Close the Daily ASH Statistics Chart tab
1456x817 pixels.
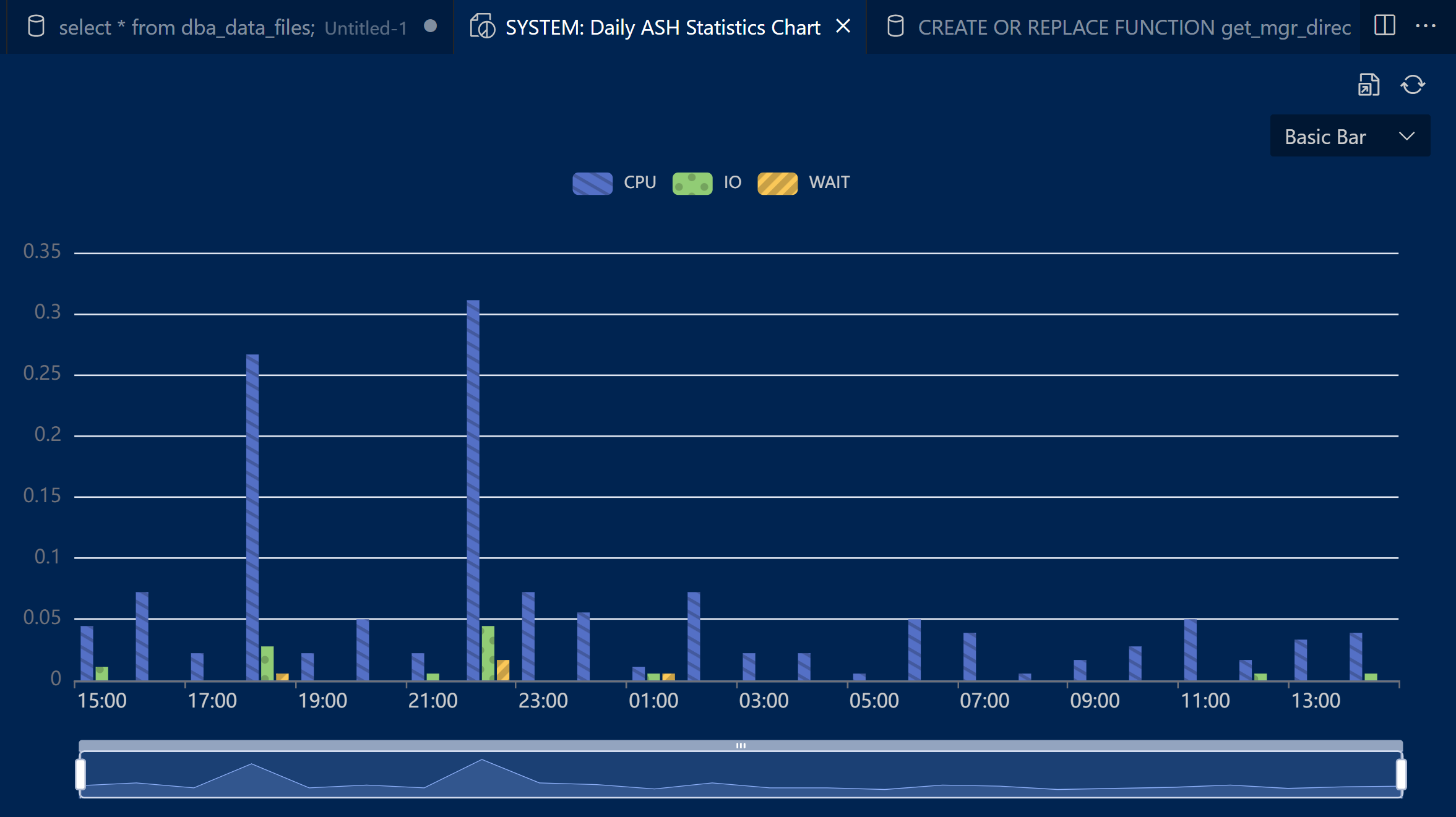click(843, 26)
